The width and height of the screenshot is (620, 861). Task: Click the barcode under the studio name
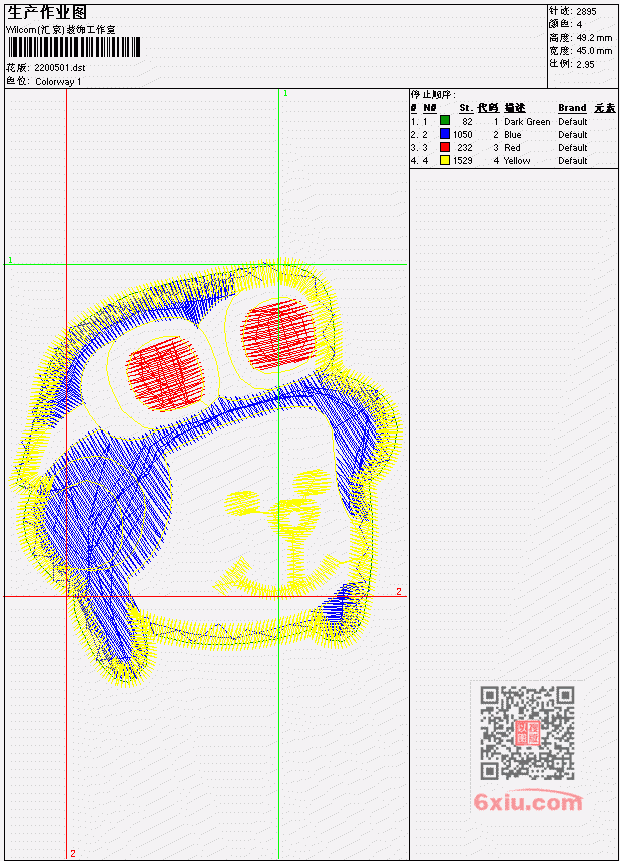coord(74,47)
